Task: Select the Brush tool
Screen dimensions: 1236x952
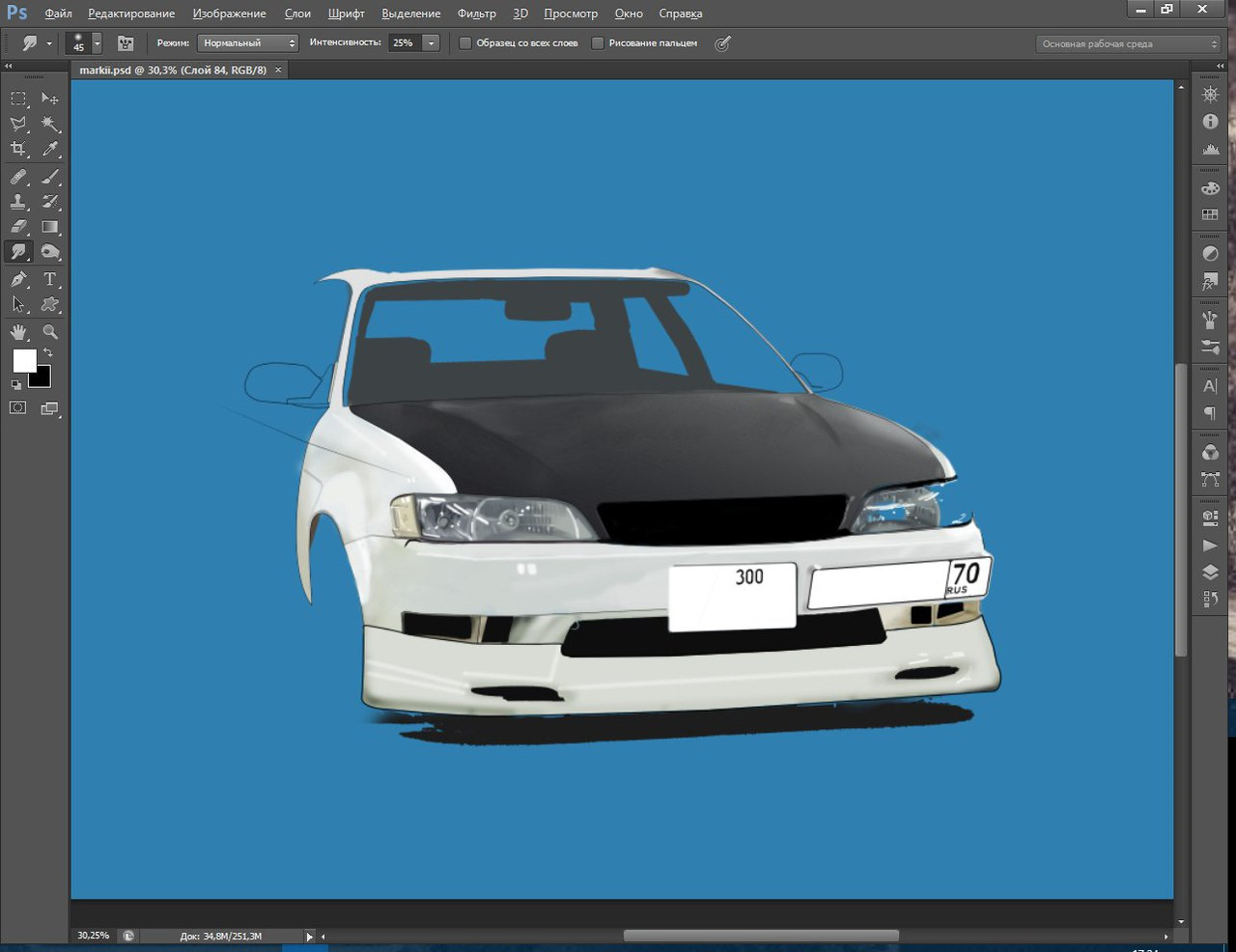Action: point(50,177)
